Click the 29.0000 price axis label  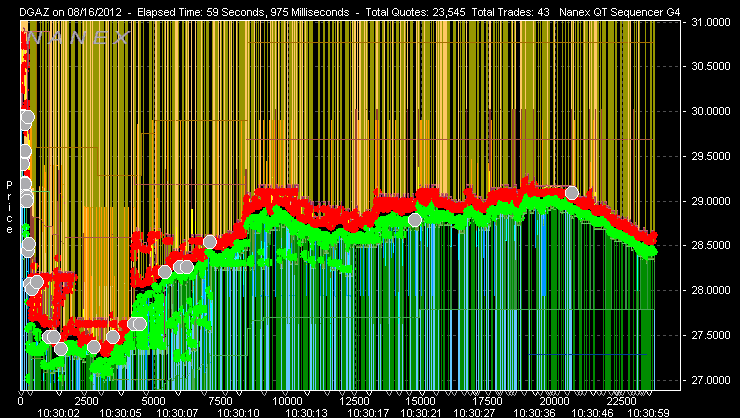click(710, 201)
